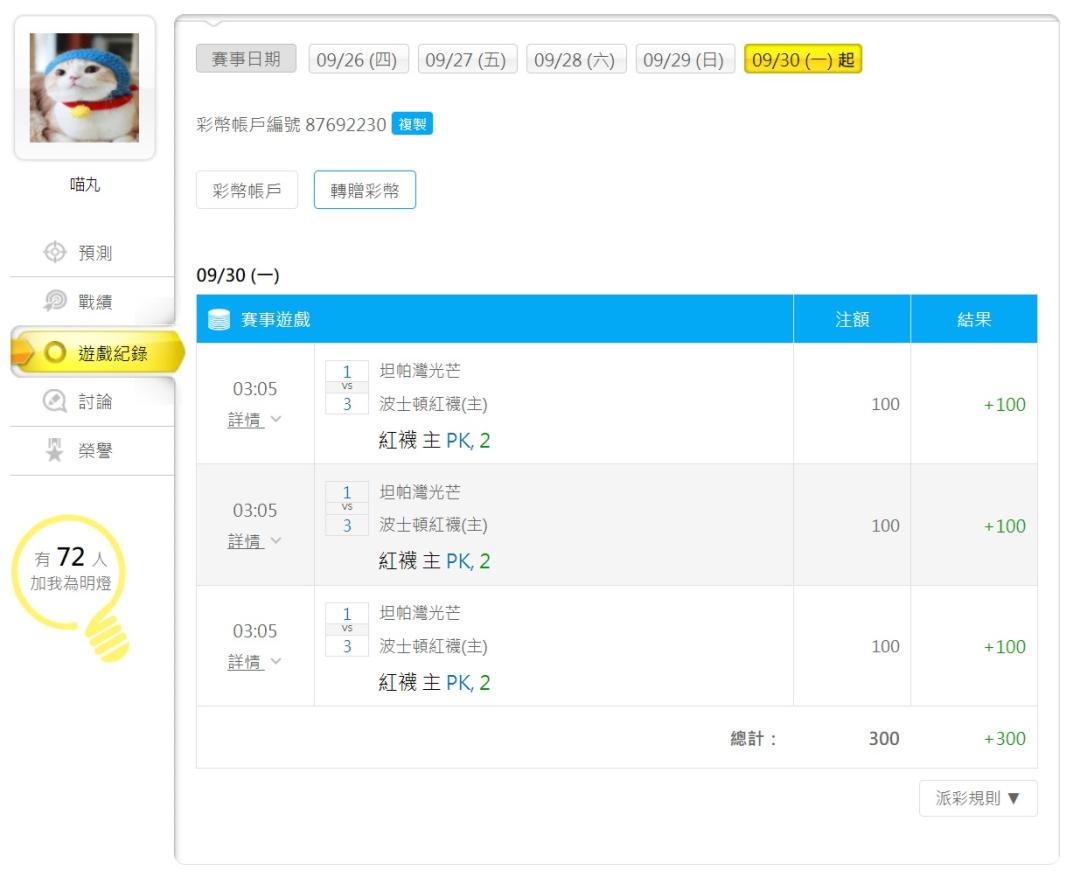Click the 1 vs 3 score box in third row

pyautogui.click(x=346, y=630)
